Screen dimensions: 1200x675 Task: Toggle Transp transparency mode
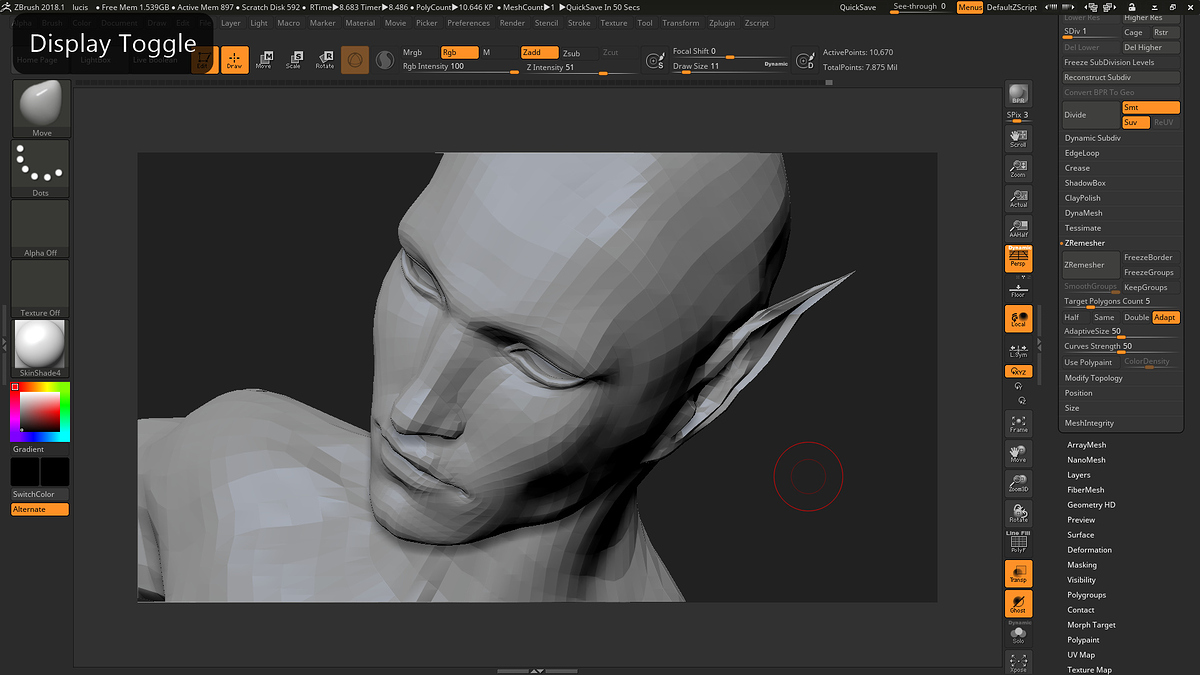click(1018, 574)
